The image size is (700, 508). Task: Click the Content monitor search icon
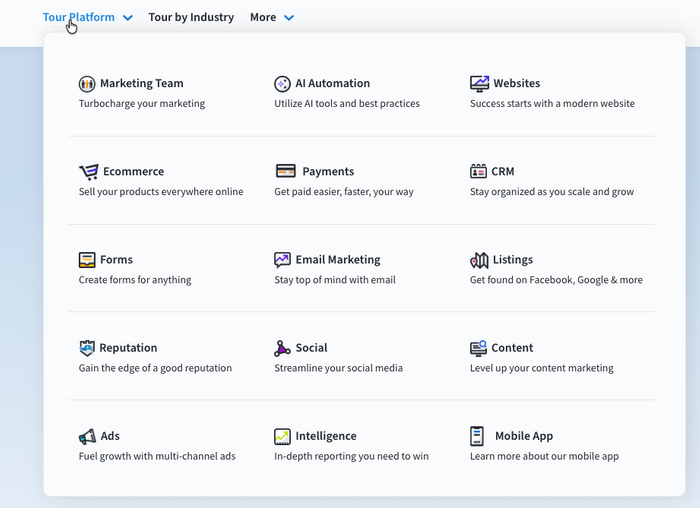(x=478, y=348)
